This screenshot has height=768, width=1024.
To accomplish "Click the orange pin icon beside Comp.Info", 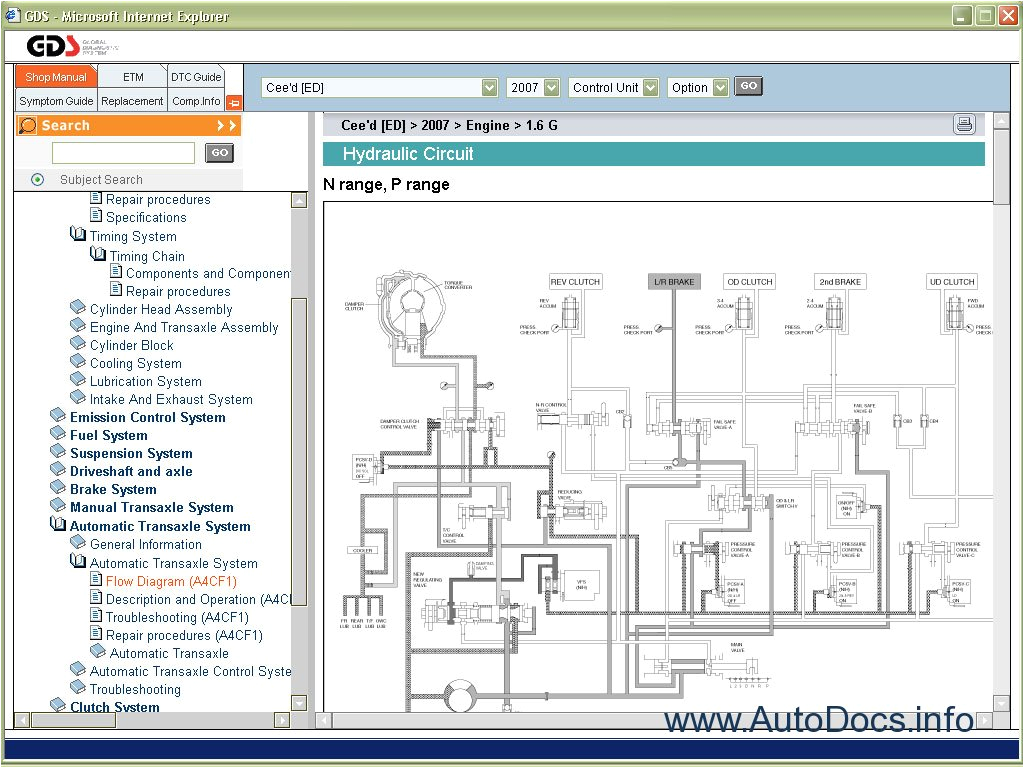I will pyautogui.click(x=233, y=102).
